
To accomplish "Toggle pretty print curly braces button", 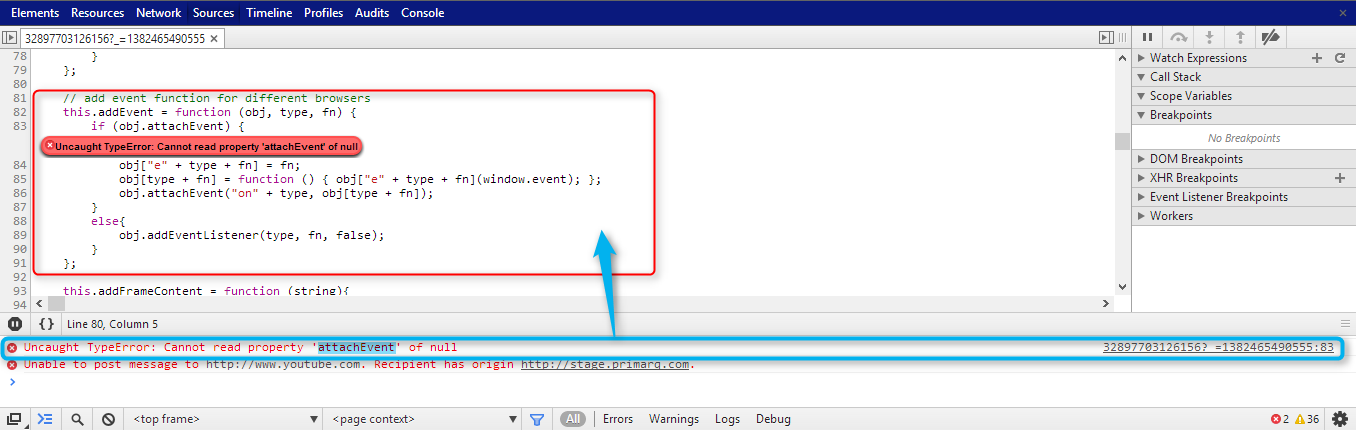I will click(x=46, y=324).
